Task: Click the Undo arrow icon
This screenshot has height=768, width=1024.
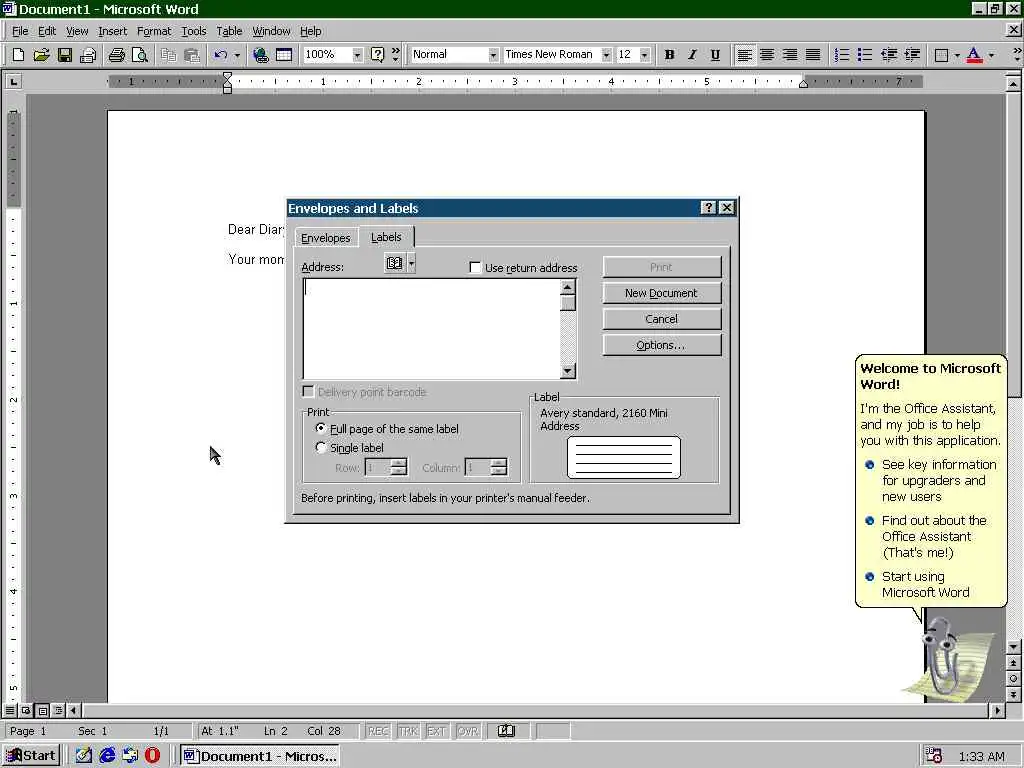Action: tap(220, 55)
